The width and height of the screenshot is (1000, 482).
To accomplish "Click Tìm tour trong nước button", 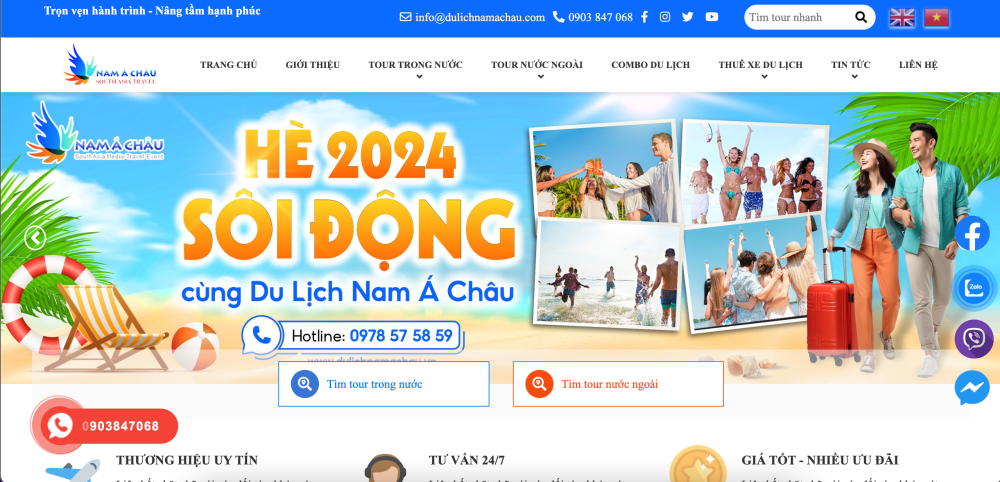I will pyautogui.click(x=384, y=384).
